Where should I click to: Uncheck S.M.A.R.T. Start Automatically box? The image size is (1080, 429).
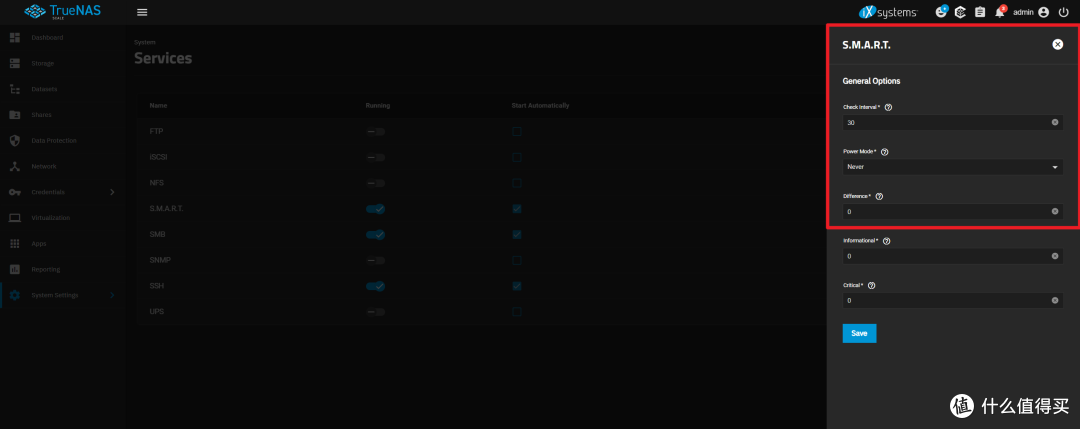click(517, 209)
